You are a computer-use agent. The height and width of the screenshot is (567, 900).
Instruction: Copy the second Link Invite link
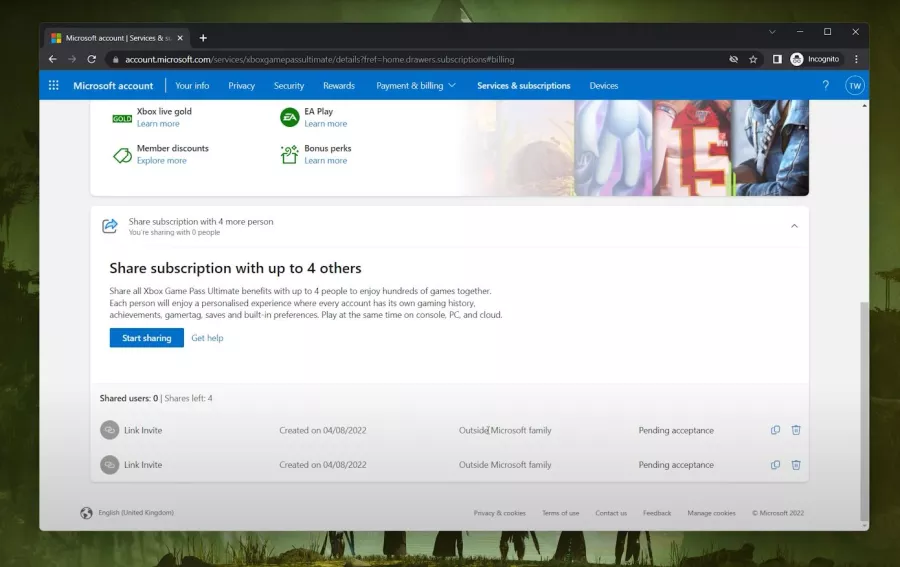(775, 465)
